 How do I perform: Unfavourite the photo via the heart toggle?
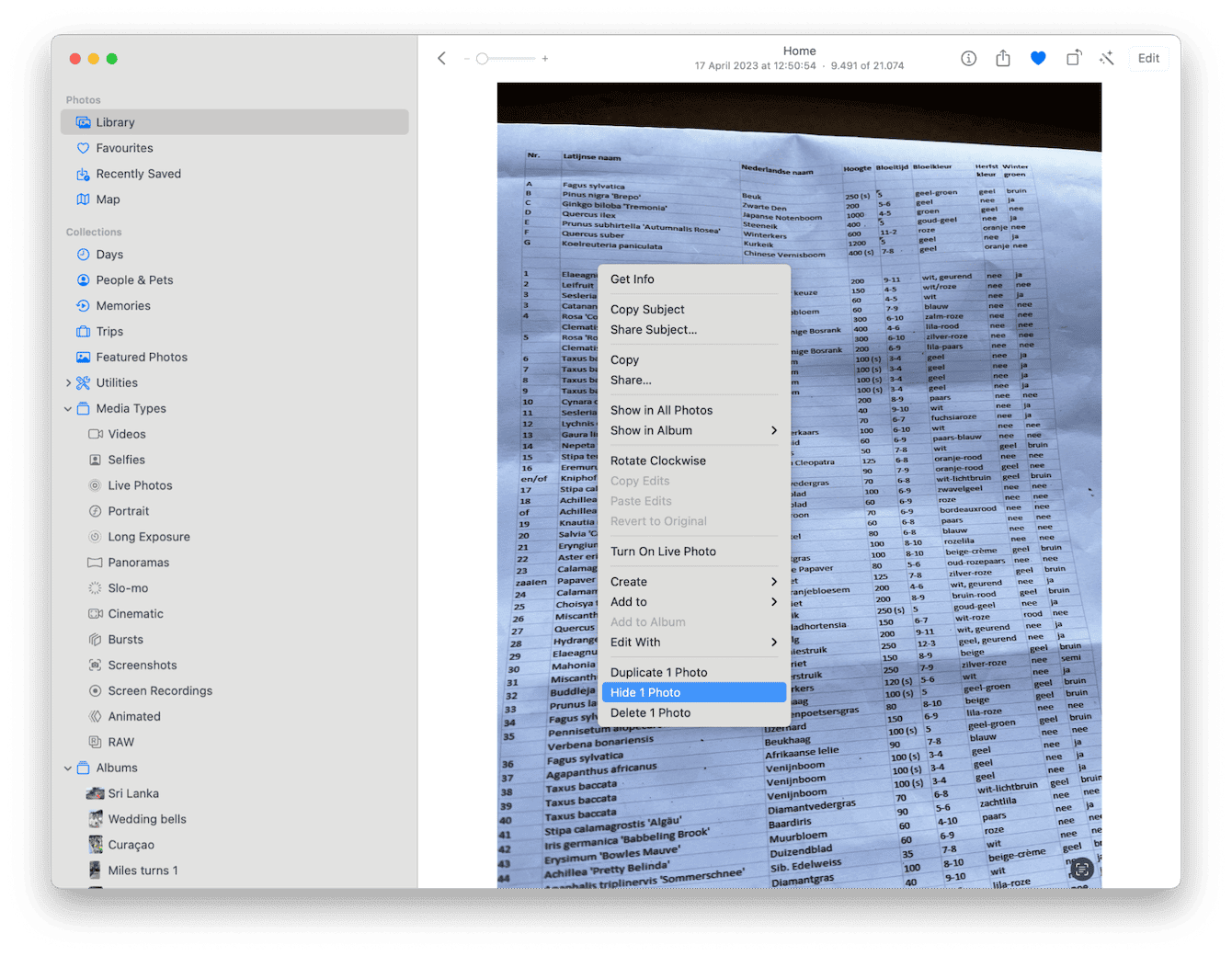(x=1038, y=57)
